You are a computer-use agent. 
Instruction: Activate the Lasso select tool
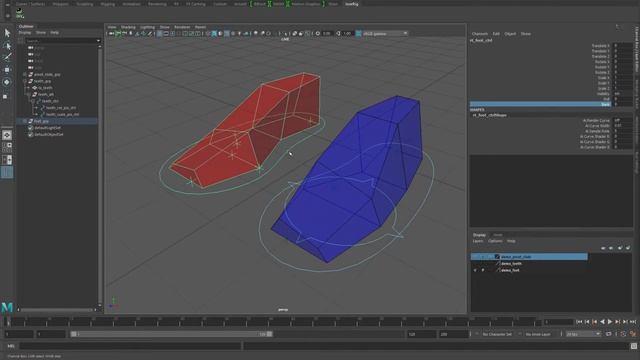pyautogui.click(x=7, y=45)
